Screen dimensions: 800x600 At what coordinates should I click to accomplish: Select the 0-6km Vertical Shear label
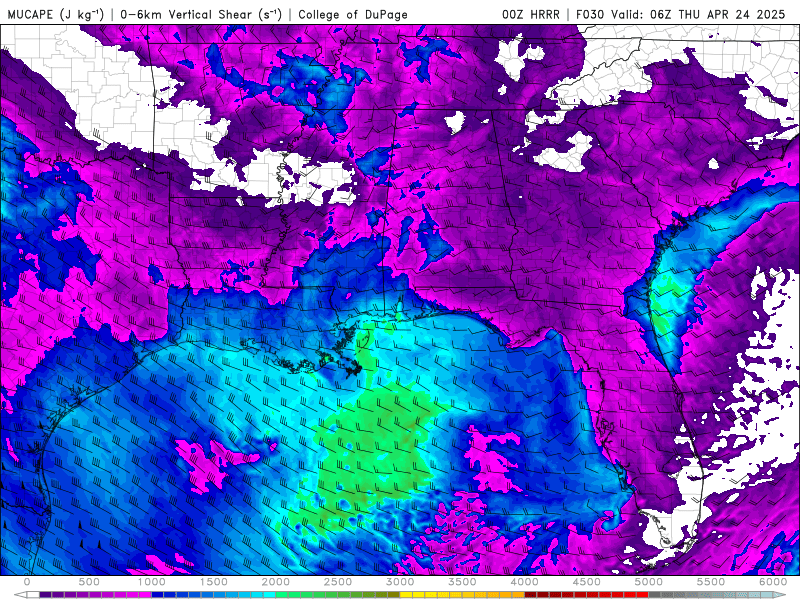coord(201,14)
